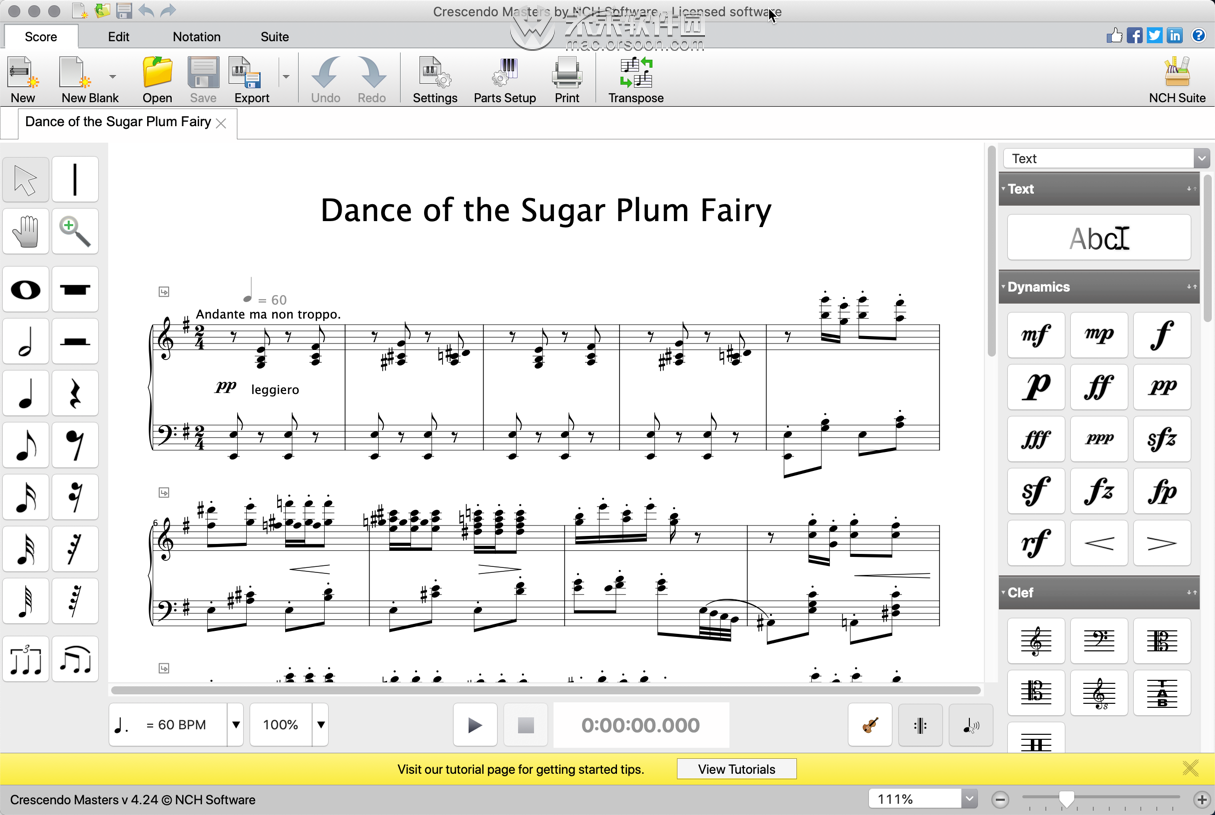Click the Transpose toolbar button
The width and height of the screenshot is (1215, 815).
[636, 80]
